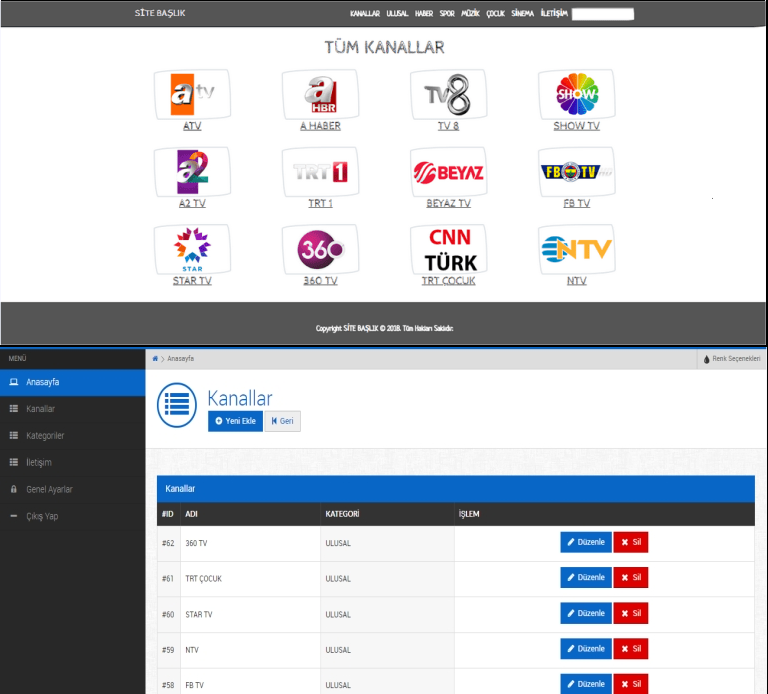Click the BEYAZ TV text link
The height and width of the screenshot is (694, 768).
448,203
